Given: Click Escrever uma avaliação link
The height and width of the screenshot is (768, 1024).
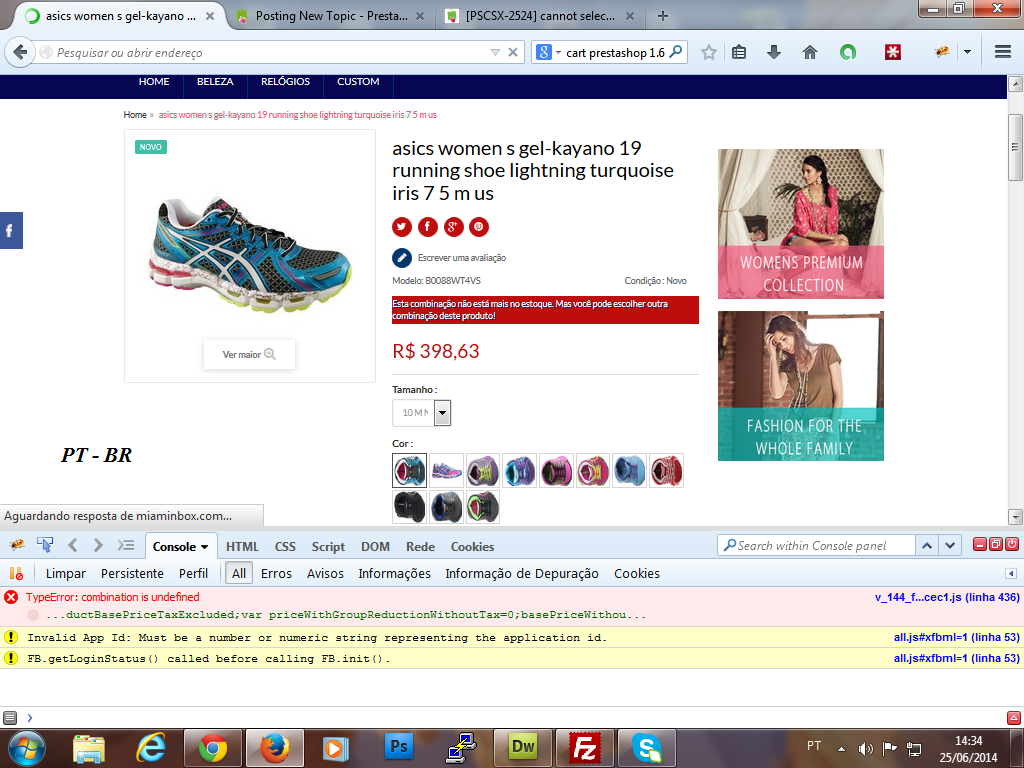Looking at the screenshot, I should [x=462, y=258].
